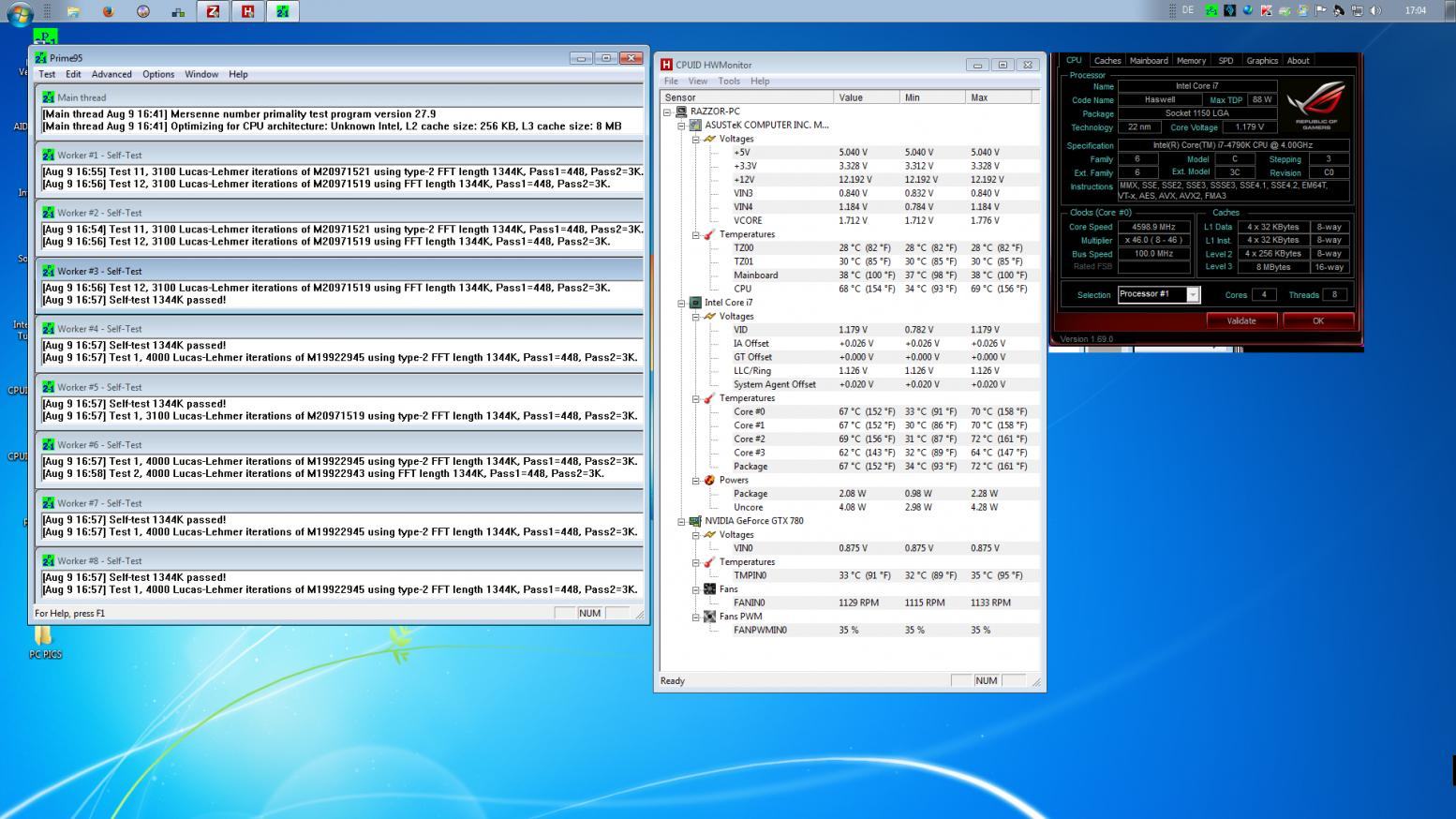This screenshot has height=819, width=1456.
Task: Click the Prime95 window resize grip
Action: (641, 615)
